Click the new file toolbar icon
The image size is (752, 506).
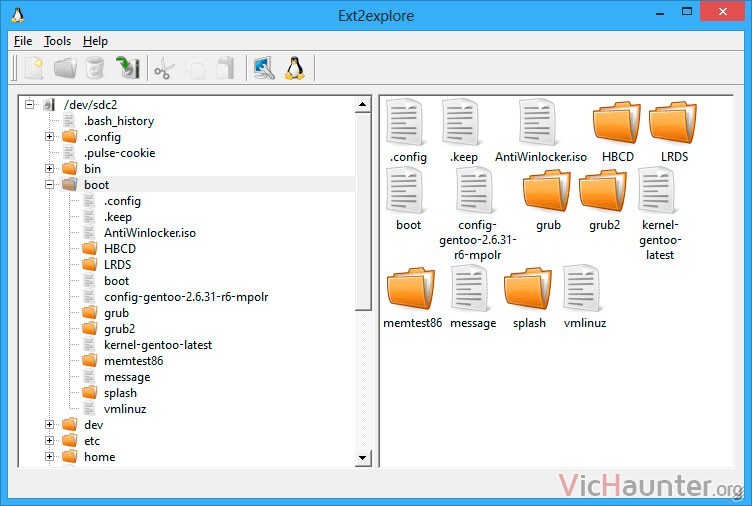(33, 68)
